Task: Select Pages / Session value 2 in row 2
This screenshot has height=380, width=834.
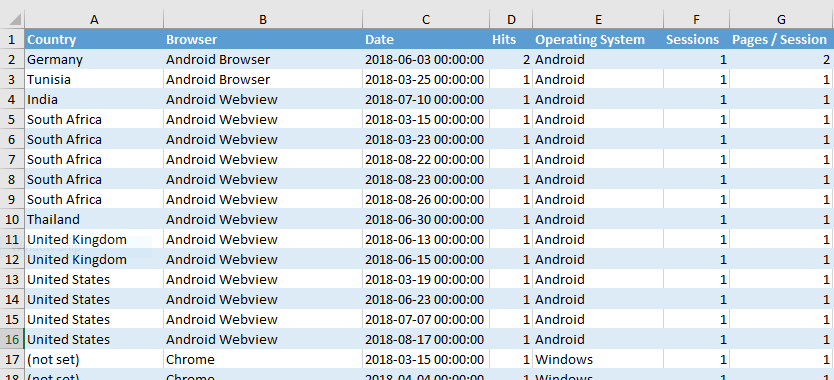Action: [x=781, y=60]
